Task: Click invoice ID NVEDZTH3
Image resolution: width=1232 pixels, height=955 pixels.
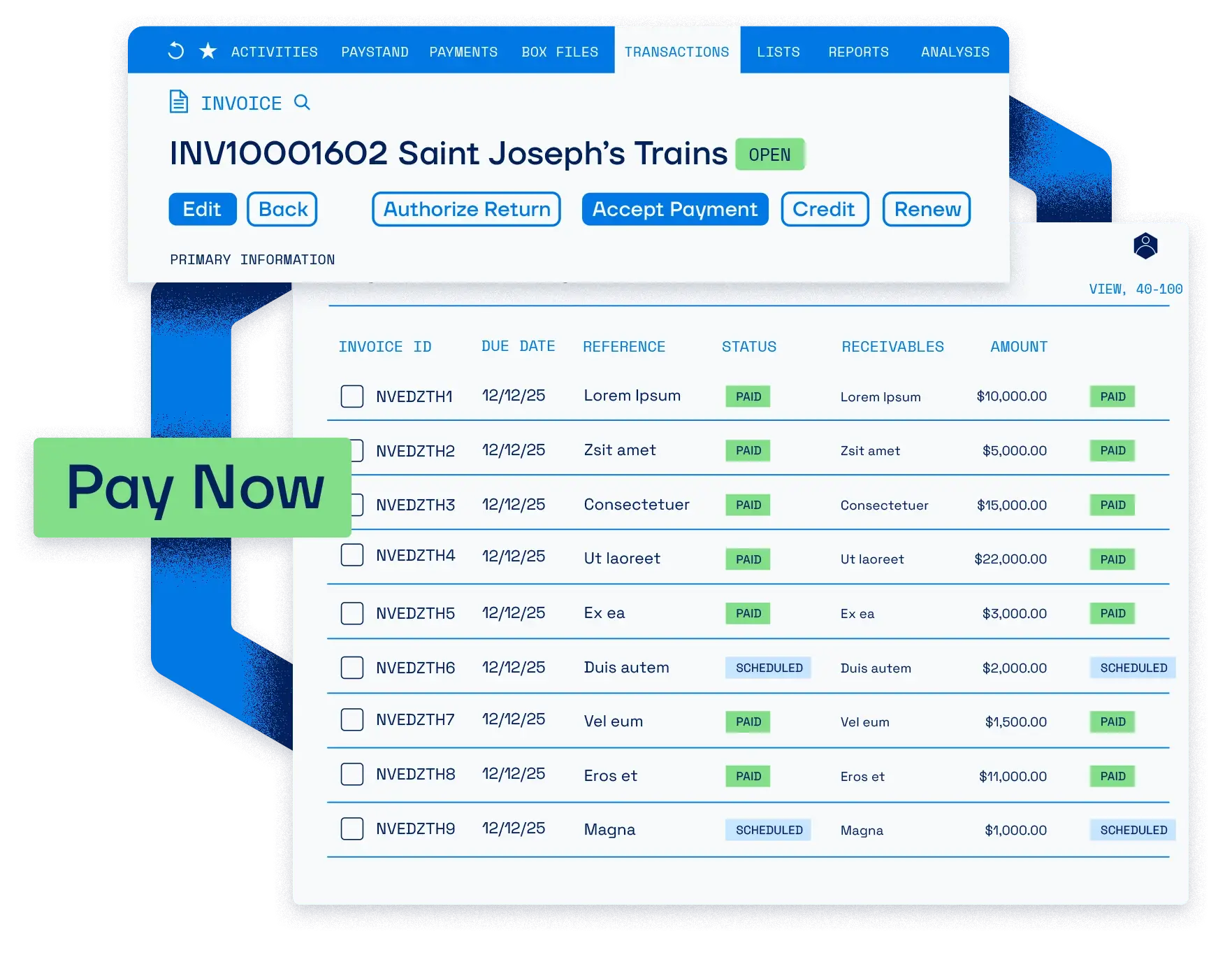Action: pyautogui.click(x=415, y=505)
